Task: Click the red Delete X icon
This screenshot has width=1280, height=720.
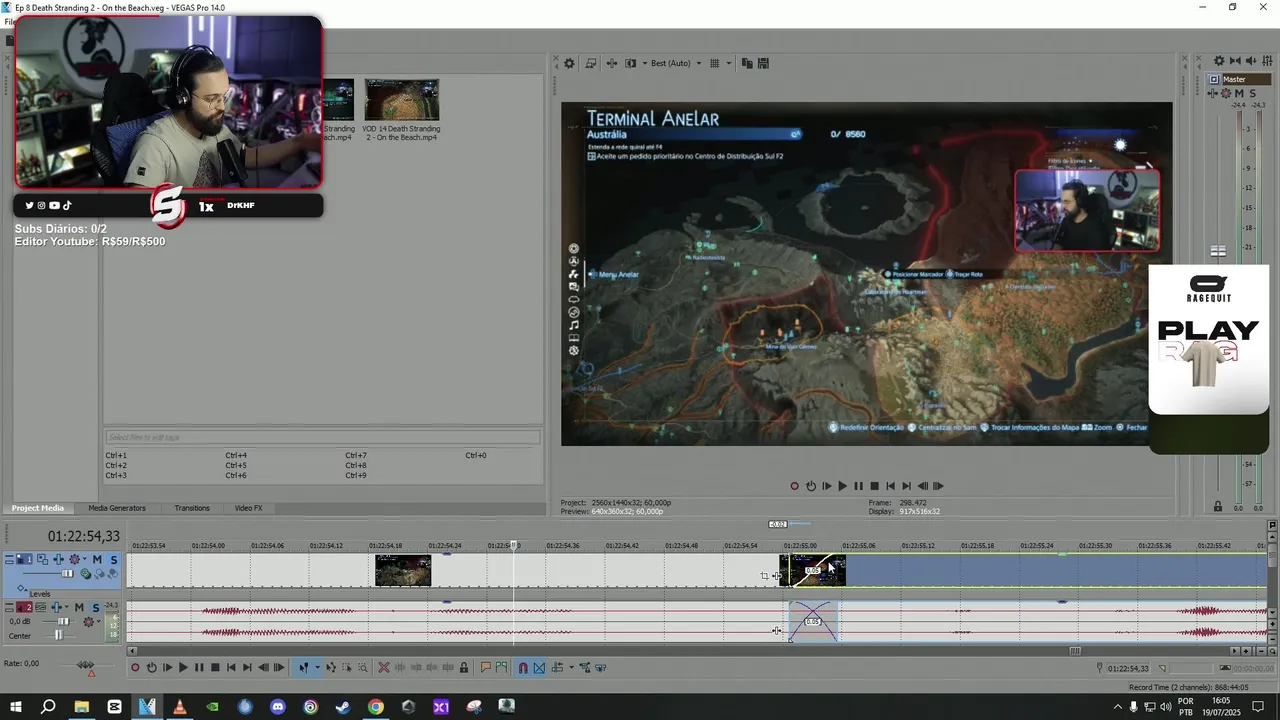Action: tap(383, 667)
